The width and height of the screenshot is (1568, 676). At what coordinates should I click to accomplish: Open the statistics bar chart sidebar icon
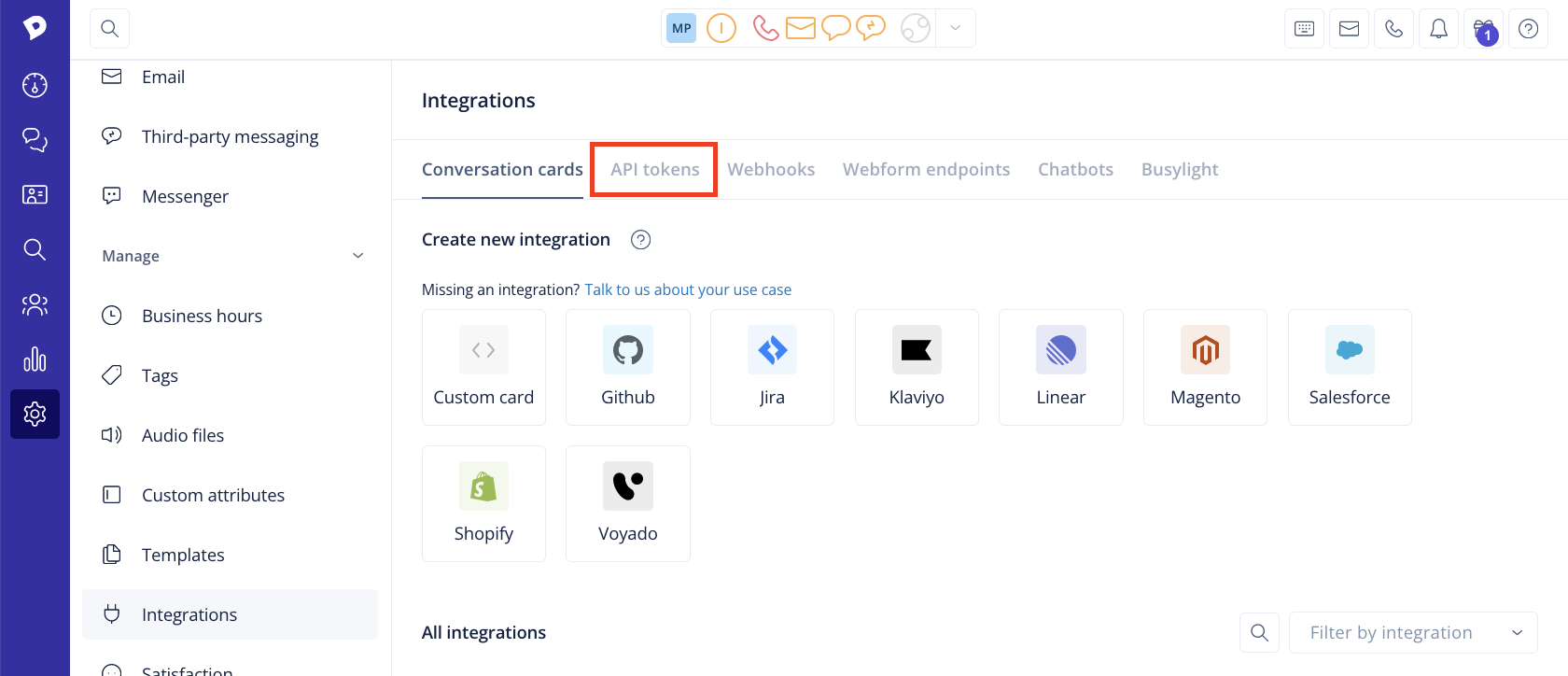pos(35,359)
